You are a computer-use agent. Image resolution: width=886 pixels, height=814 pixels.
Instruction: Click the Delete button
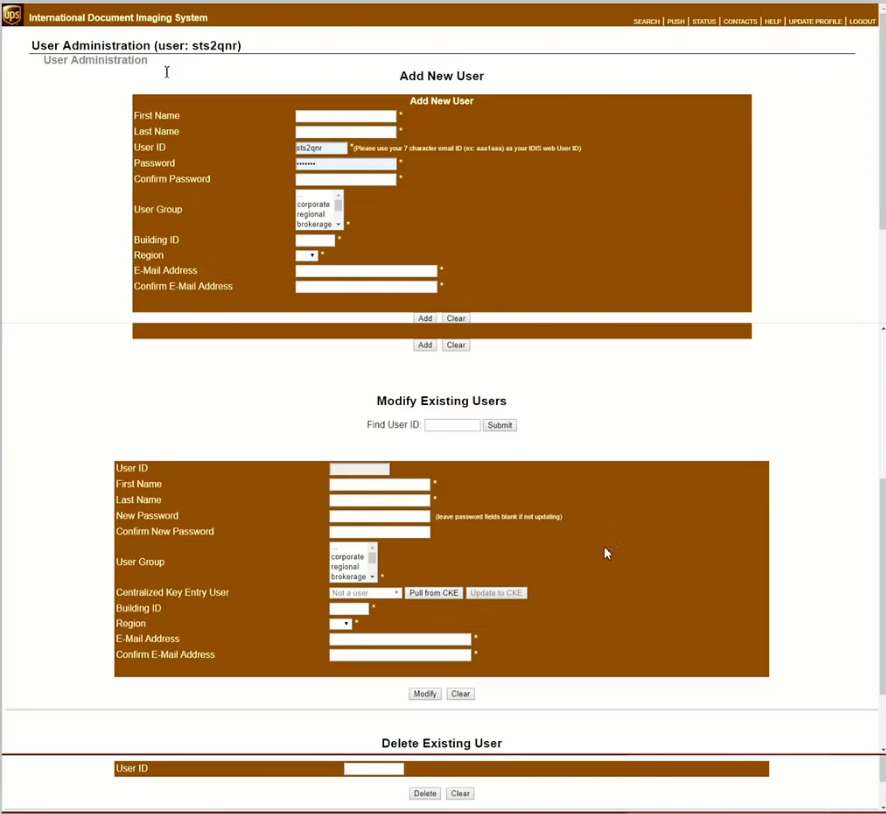(x=425, y=794)
